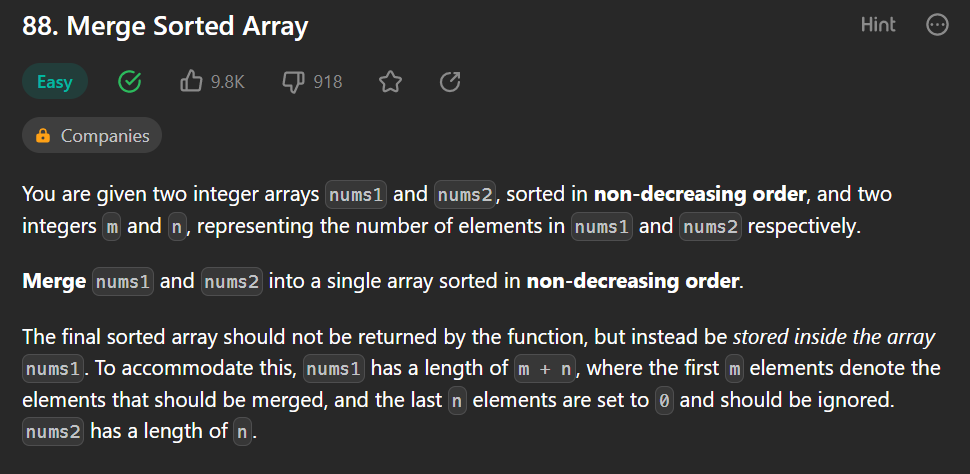This screenshot has height=474, width=970.
Task: Reveal the Hint section
Action: click(x=878, y=25)
